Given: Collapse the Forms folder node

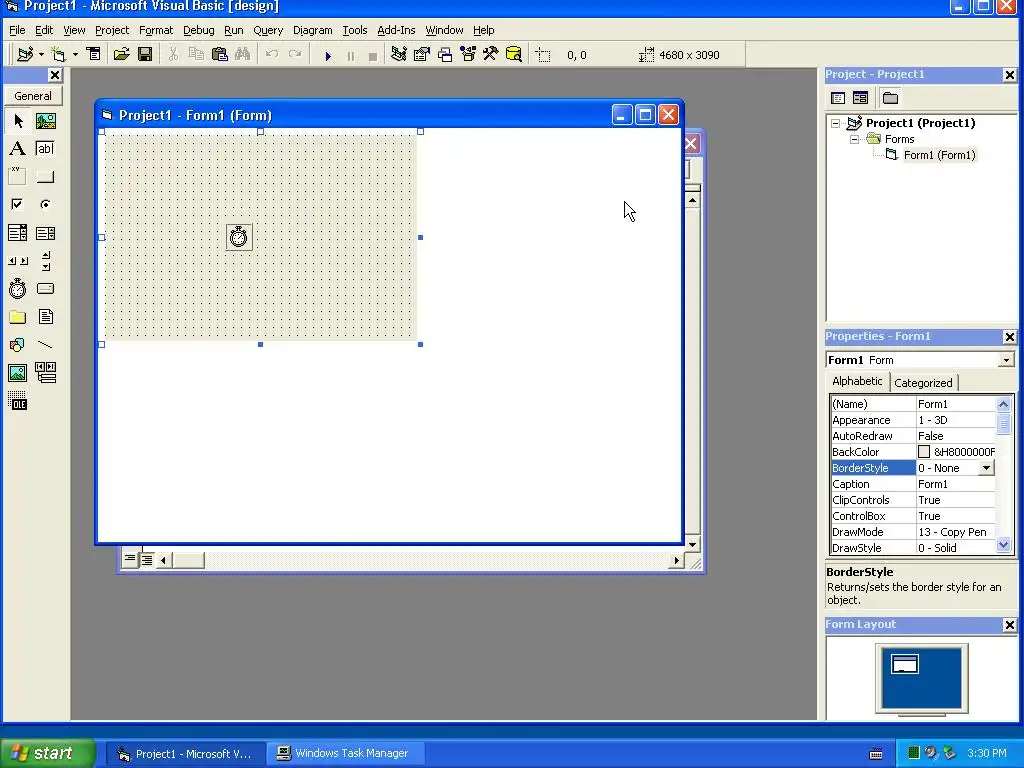Looking at the screenshot, I should point(854,139).
